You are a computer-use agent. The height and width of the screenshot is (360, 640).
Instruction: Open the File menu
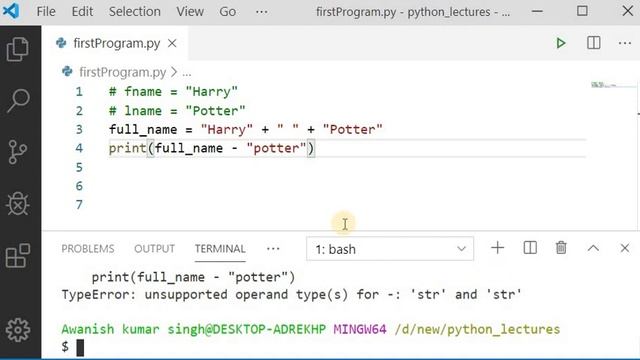(x=46, y=11)
